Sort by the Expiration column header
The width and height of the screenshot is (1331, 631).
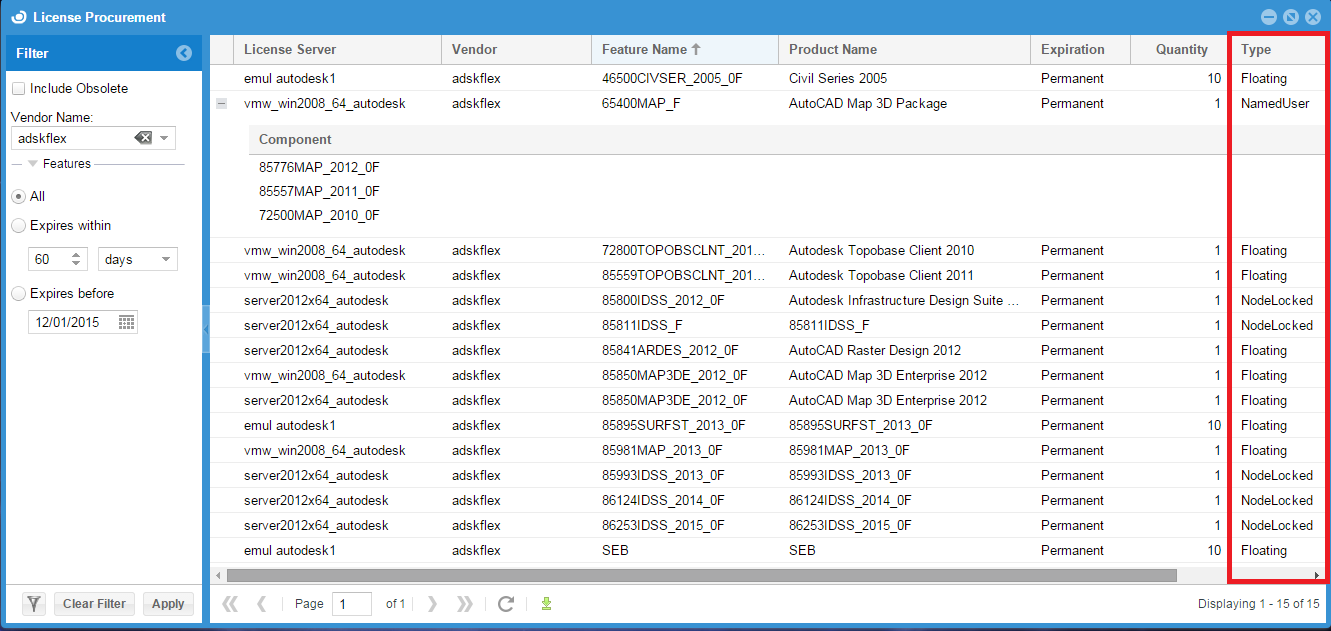1072,49
